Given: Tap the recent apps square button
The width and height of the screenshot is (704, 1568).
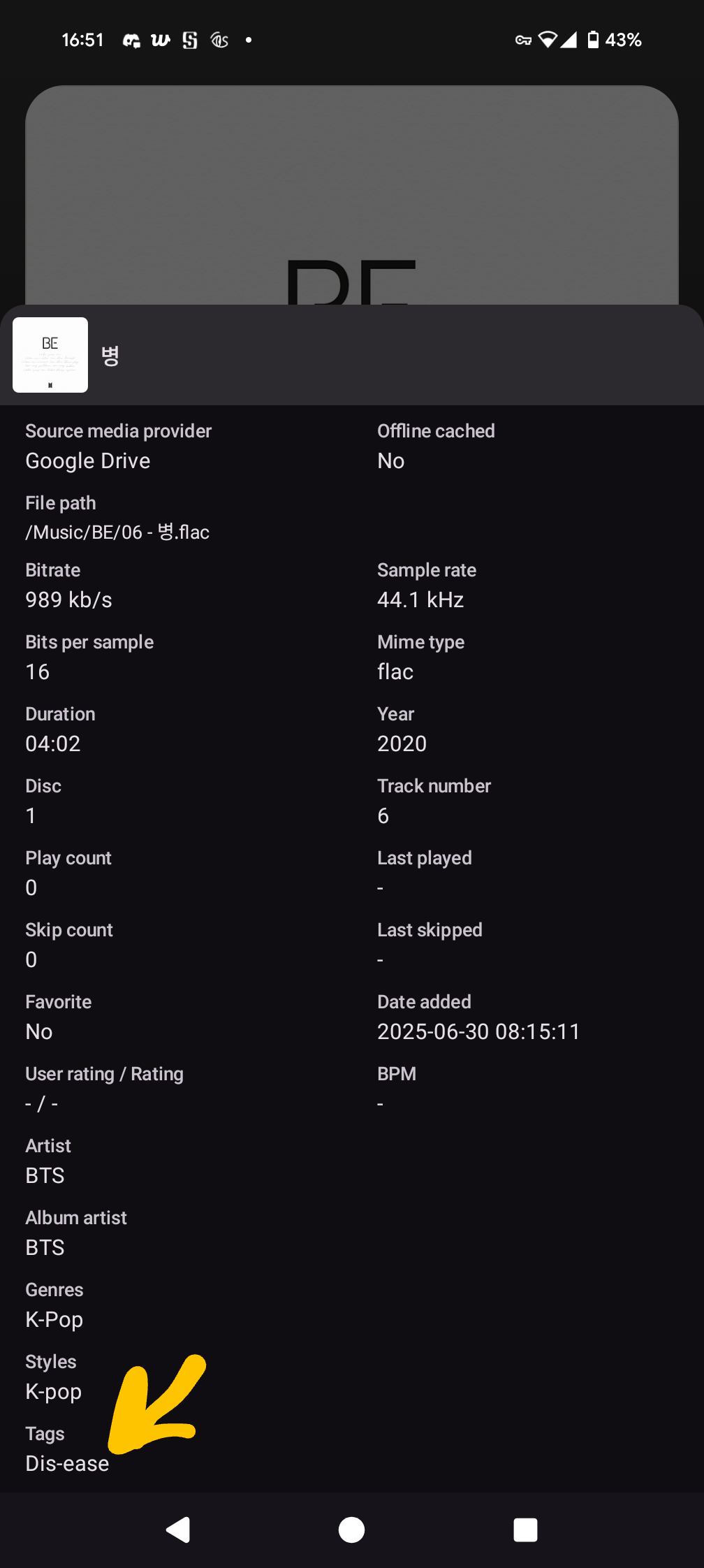Looking at the screenshot, I should click(525, 1530).
